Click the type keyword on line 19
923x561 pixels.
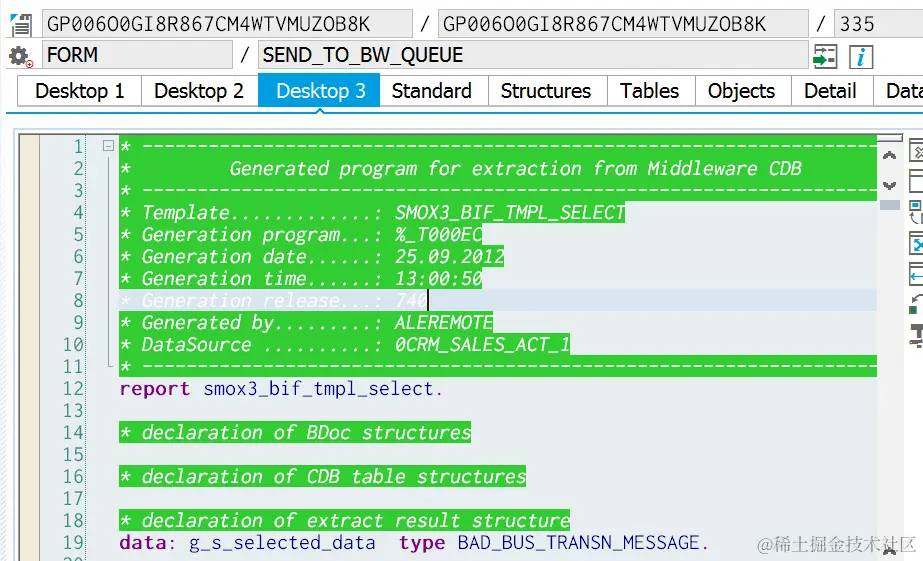tap(421, 542)
